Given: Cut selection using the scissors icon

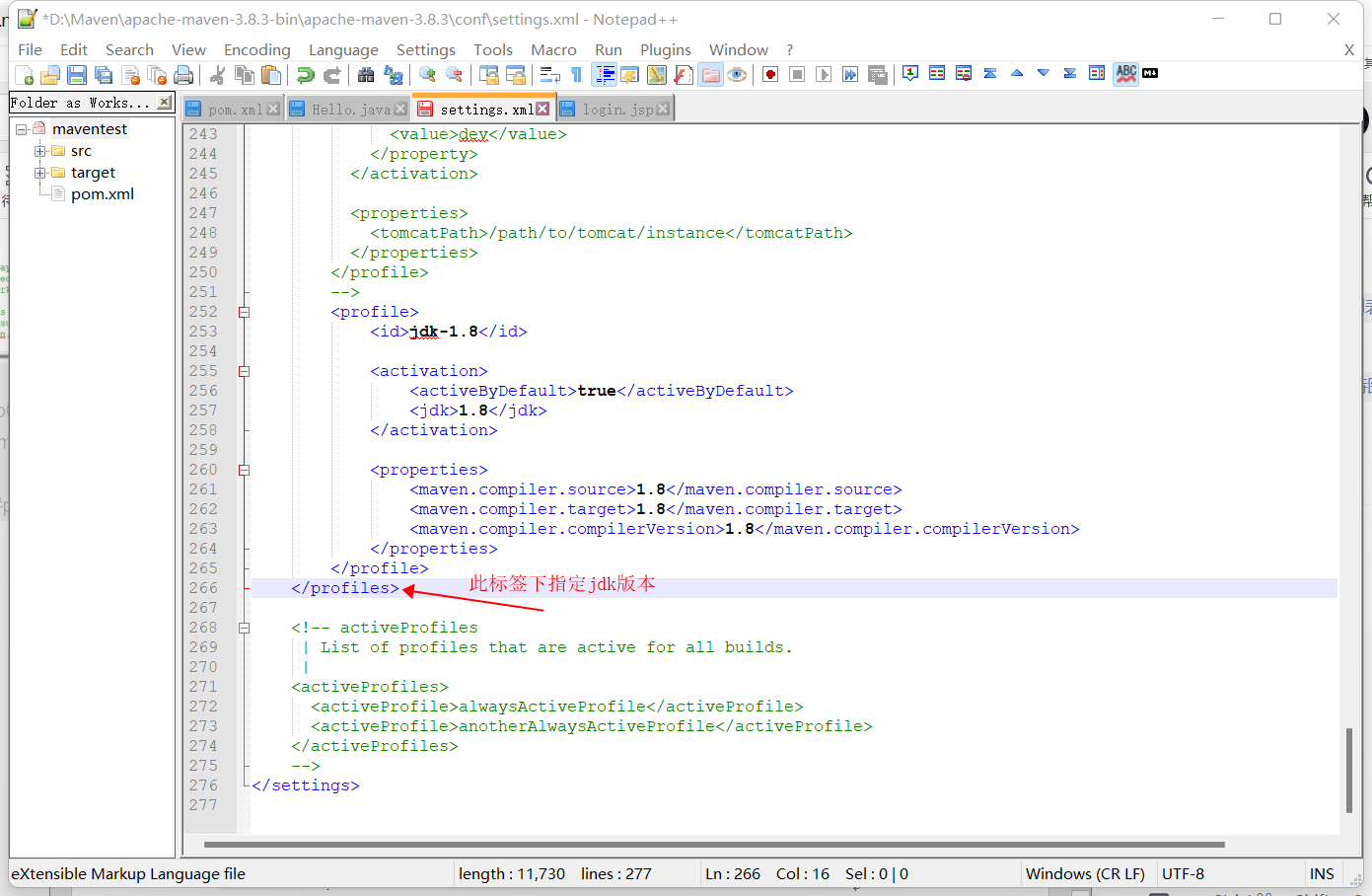Looking at the screenshot, I should tap(218, 75).
